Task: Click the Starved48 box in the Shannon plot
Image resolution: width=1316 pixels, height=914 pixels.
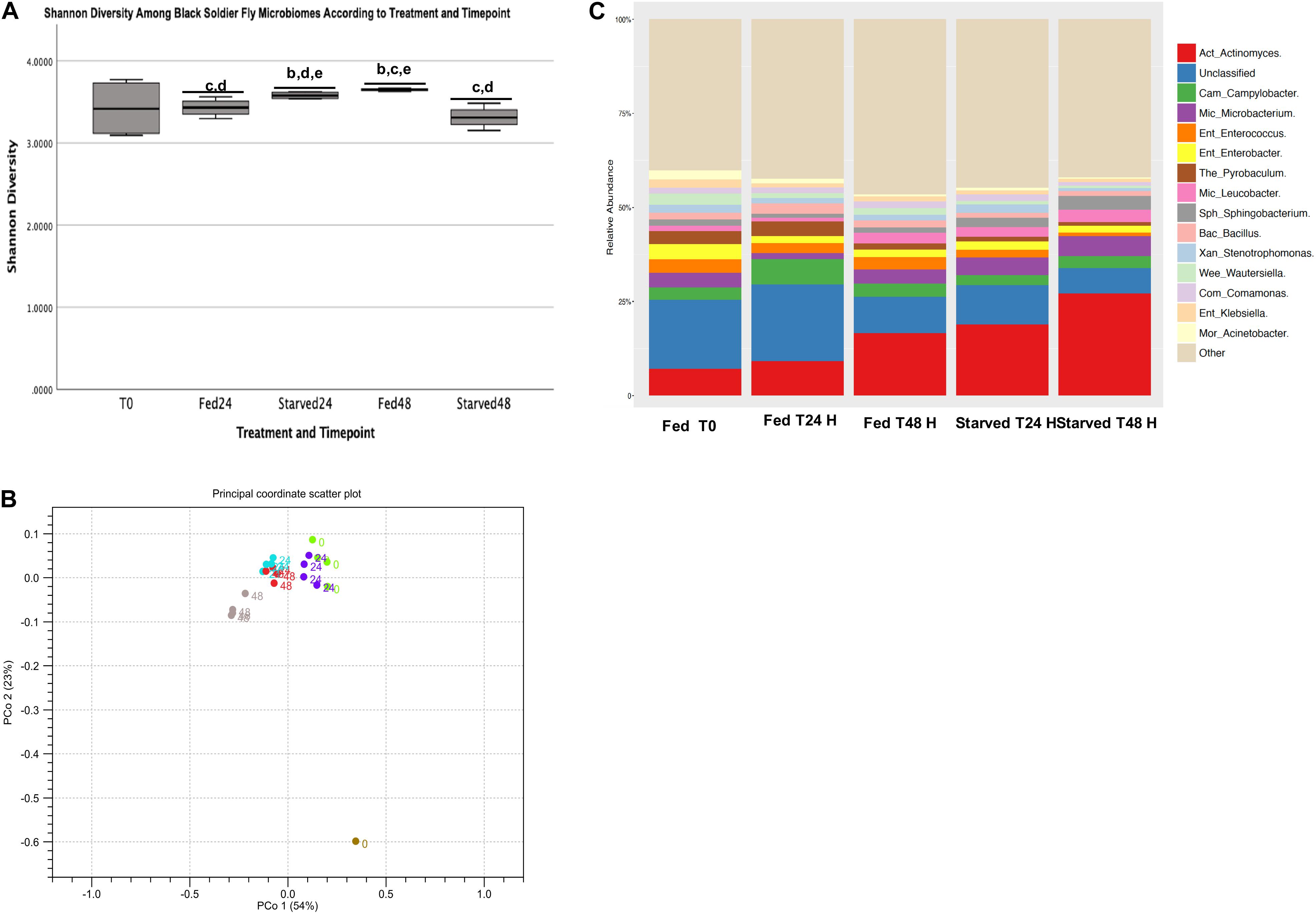Action: click(484, 117)
